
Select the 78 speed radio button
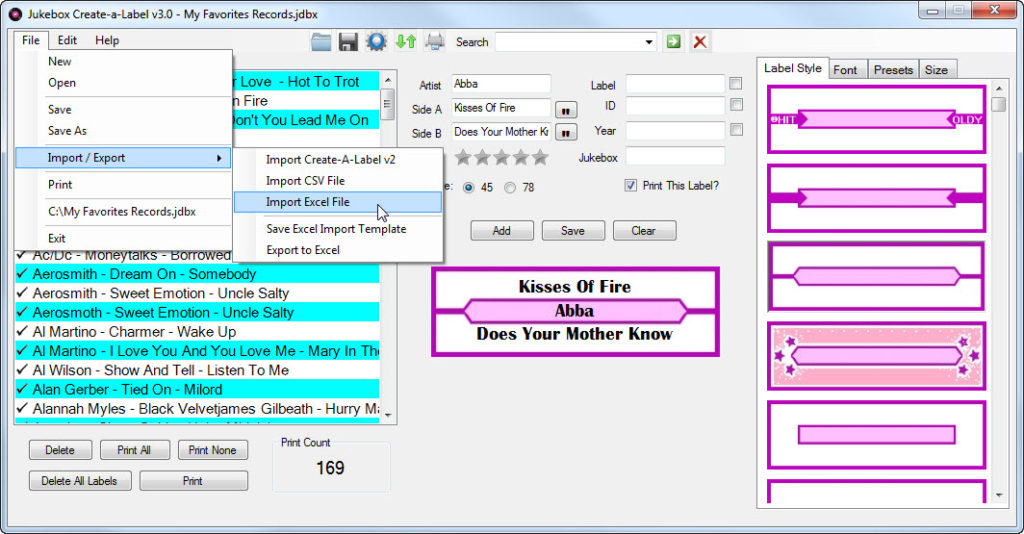pos(510,187)
